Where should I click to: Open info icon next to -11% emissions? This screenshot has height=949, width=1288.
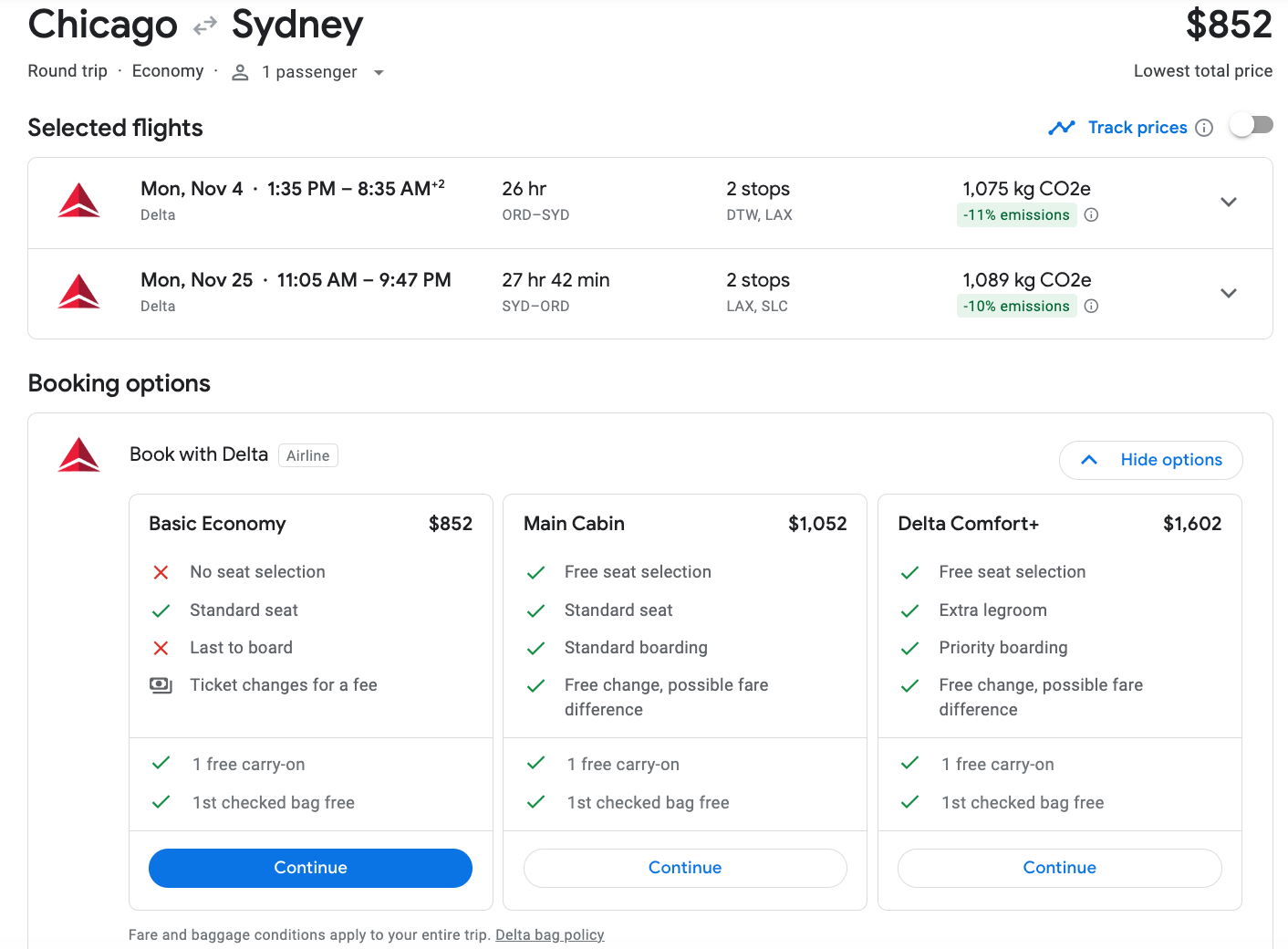point(1091,215)
